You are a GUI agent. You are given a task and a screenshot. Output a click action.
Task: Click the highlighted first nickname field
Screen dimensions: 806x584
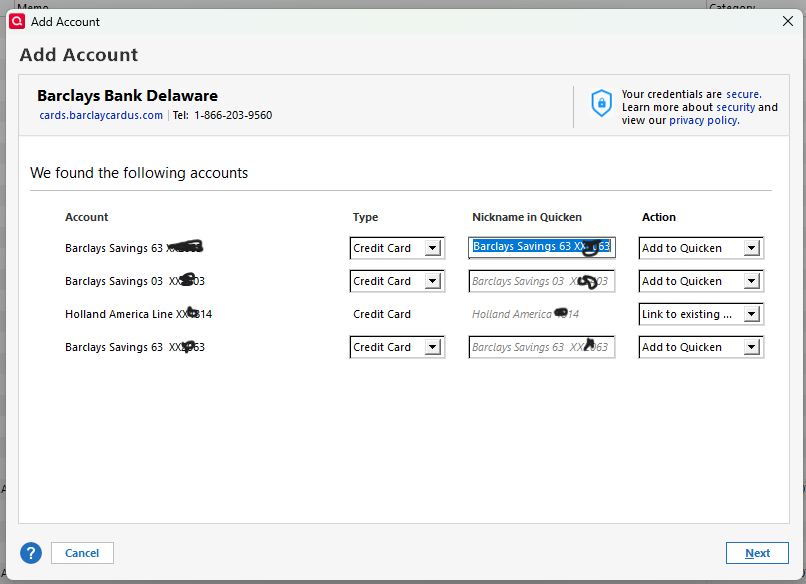[x=542, y=247]
